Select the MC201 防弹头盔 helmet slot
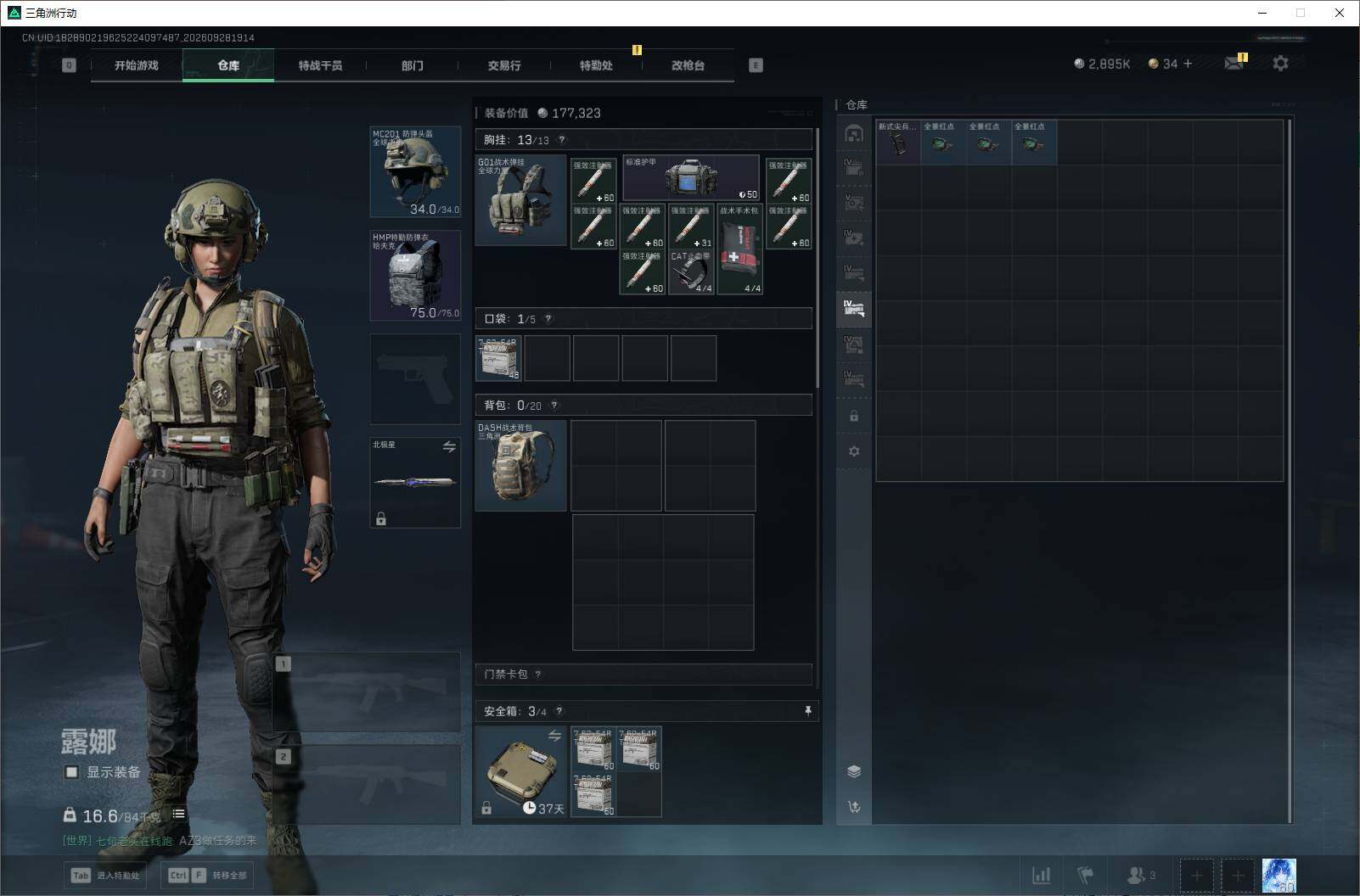 pyautogui.click(x=415, y=171)
